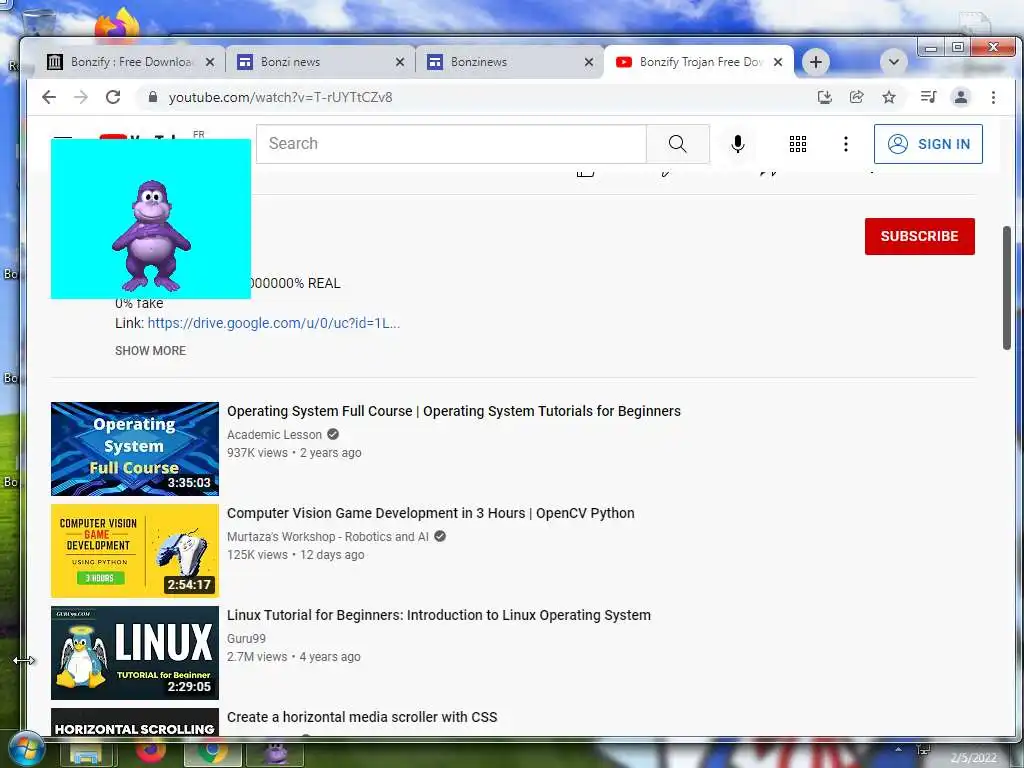Go back to the previous page
Viewport: 1024px width, 768px height.
coord(49,97)
